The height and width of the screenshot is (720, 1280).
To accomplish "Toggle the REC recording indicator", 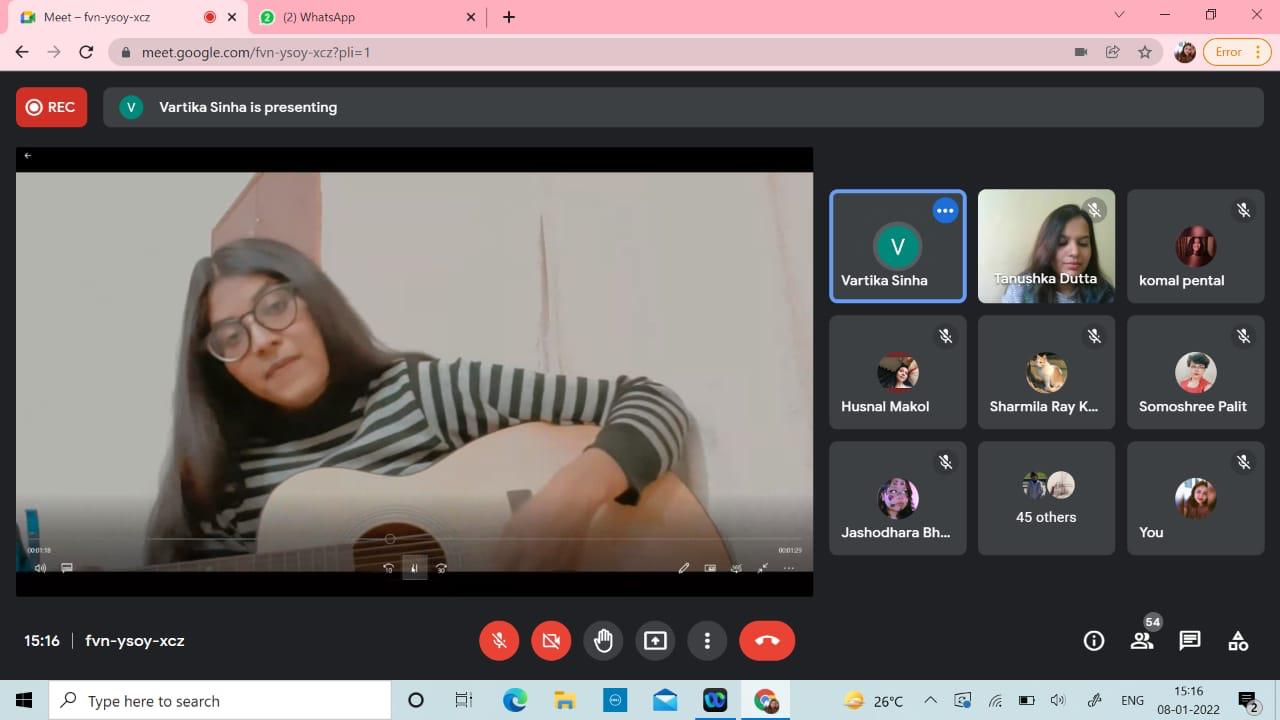I will tap(51, 107).
